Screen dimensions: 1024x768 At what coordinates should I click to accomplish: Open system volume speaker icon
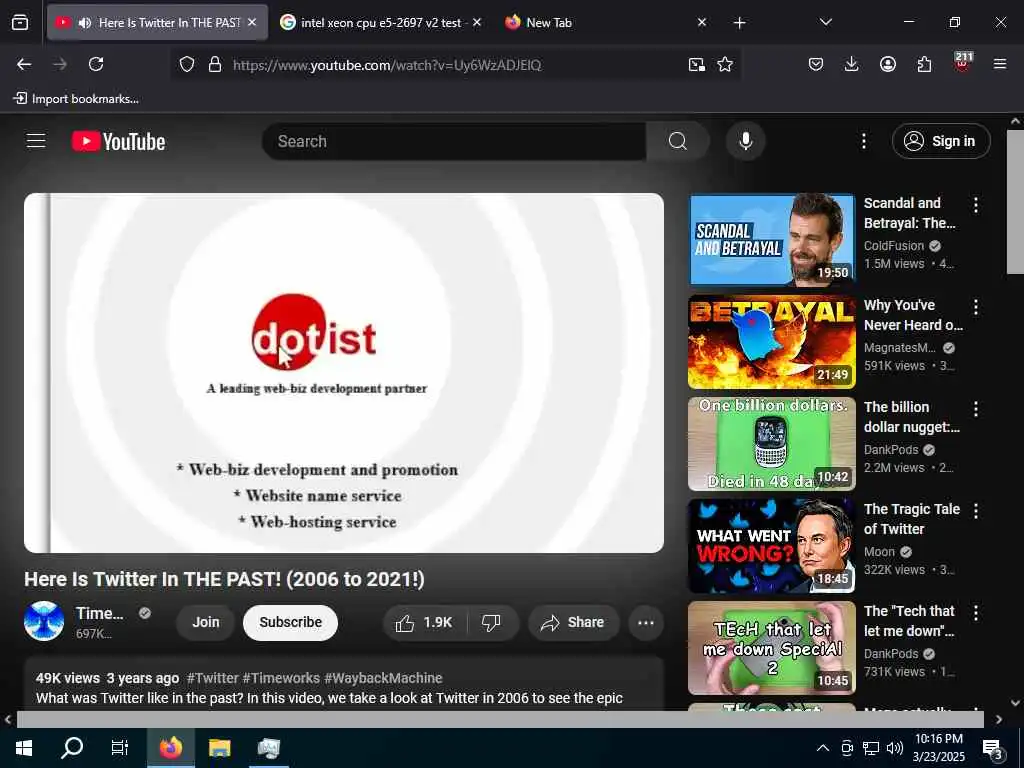pyautogui.click(x=895, y=748)
